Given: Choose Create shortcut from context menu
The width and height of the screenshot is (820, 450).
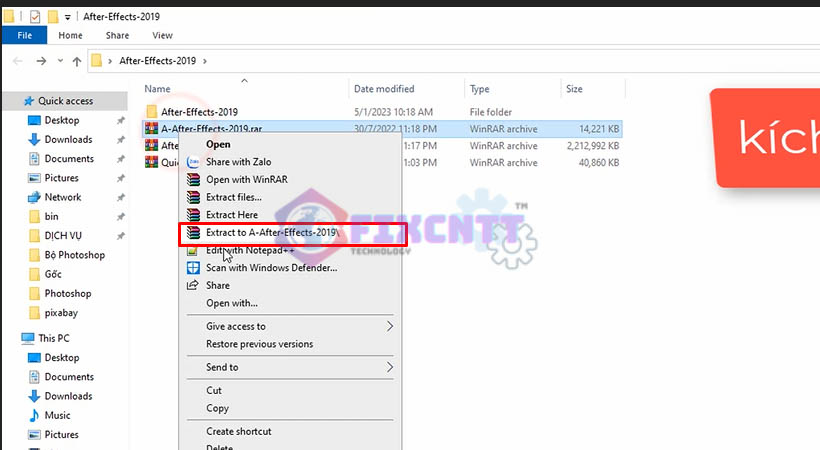Looking at the screenshot, I should click(x=238, y=431).
